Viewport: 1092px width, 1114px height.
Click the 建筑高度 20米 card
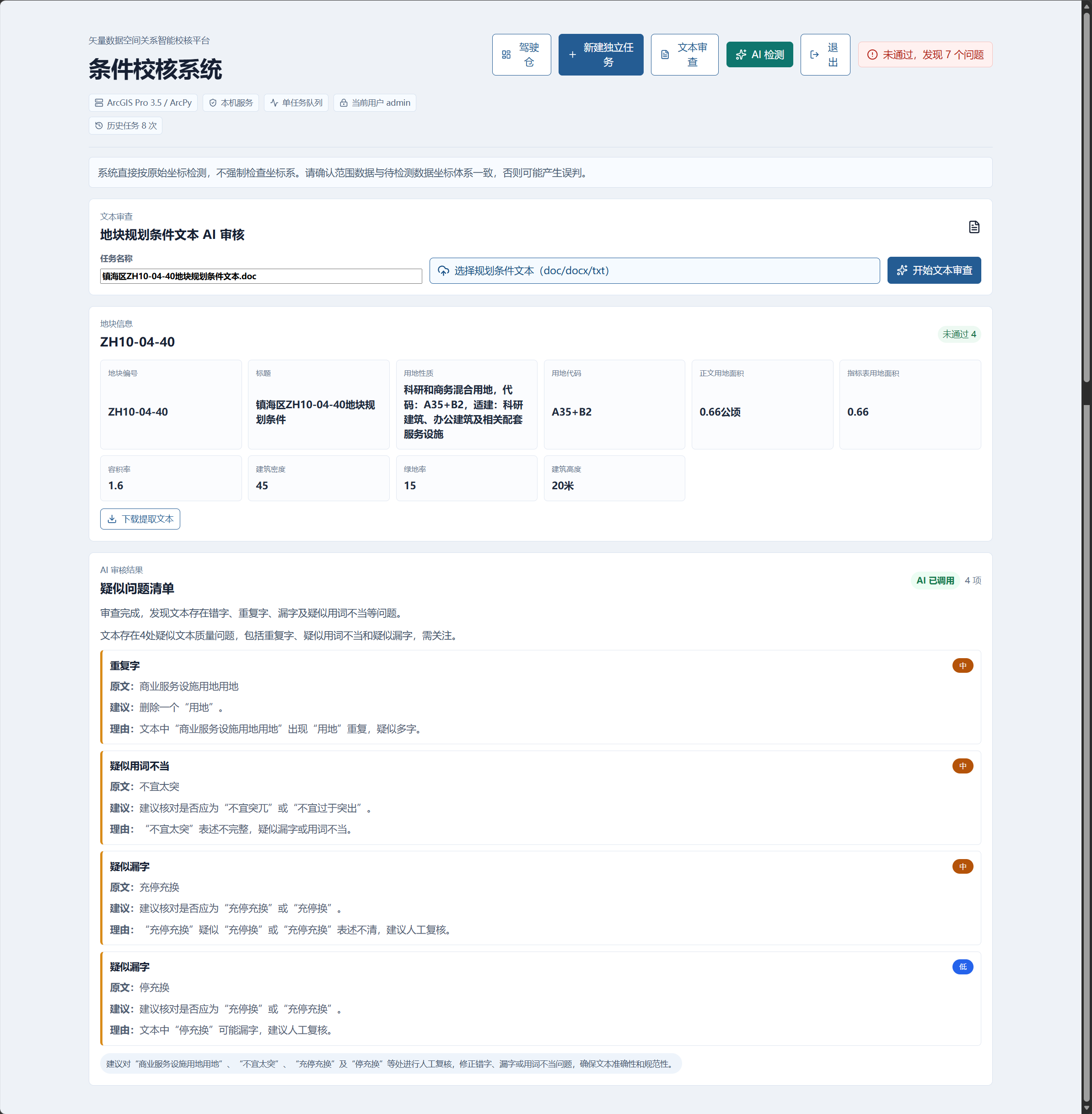pyautogui.click(x=614, y=478)
